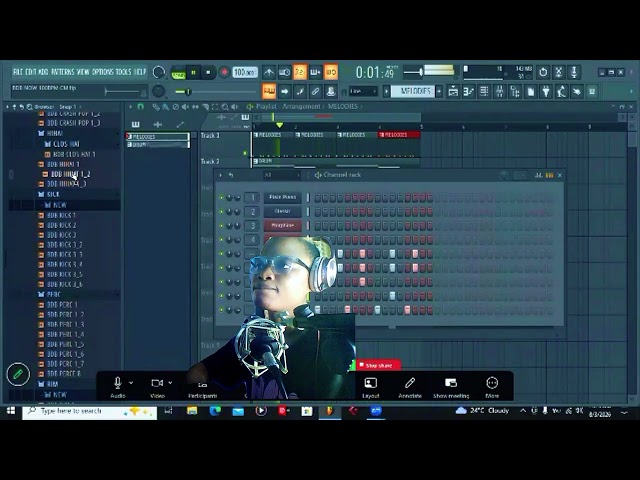Image resolution: width=640 pixels, height=480 pixels.
Task: Click the audio editor scissors-style icon
Action: point(559,72)
